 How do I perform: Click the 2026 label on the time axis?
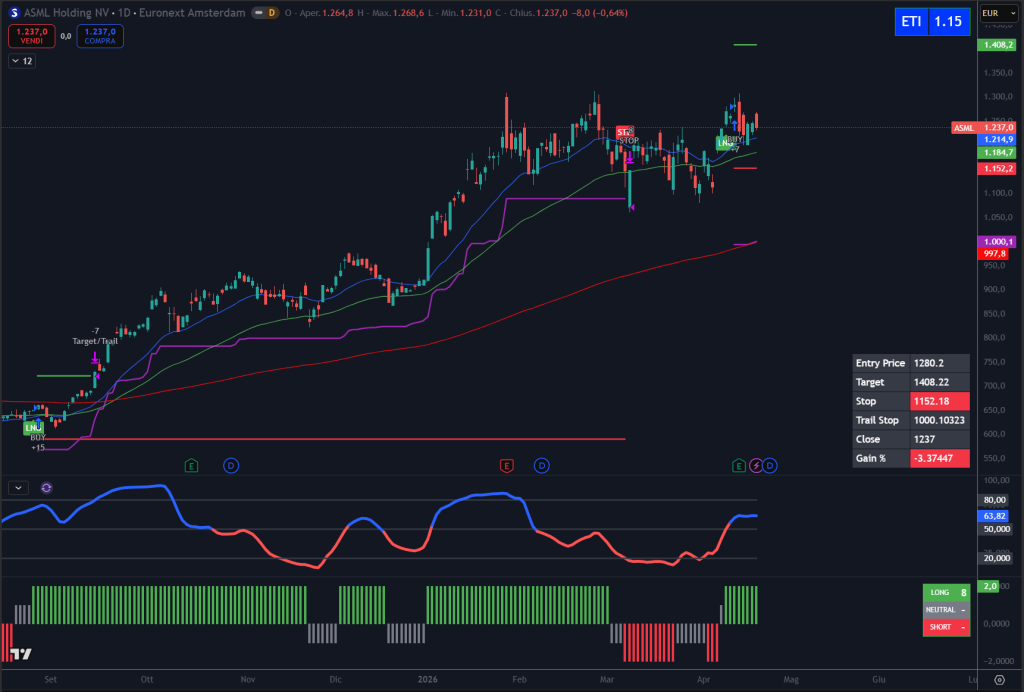428,679
